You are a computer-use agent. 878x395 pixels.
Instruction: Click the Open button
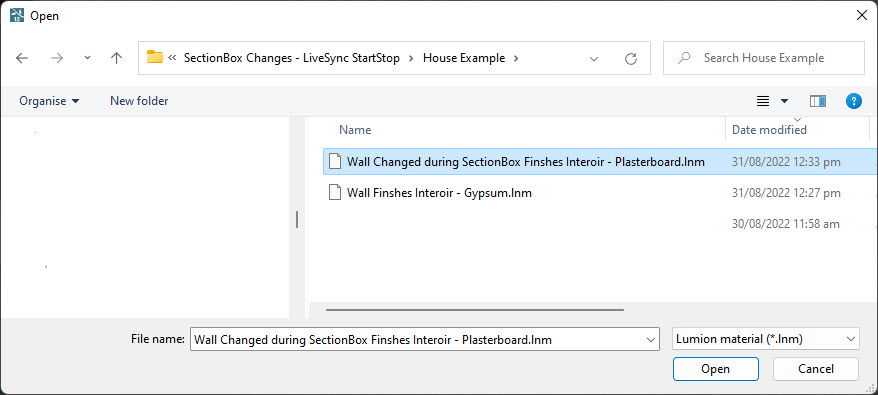tap(716, 369)
